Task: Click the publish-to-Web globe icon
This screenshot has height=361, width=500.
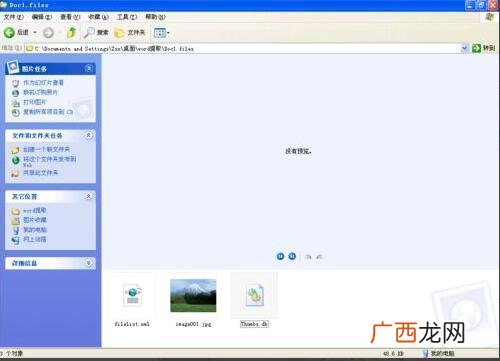Action: coord(15,160)
